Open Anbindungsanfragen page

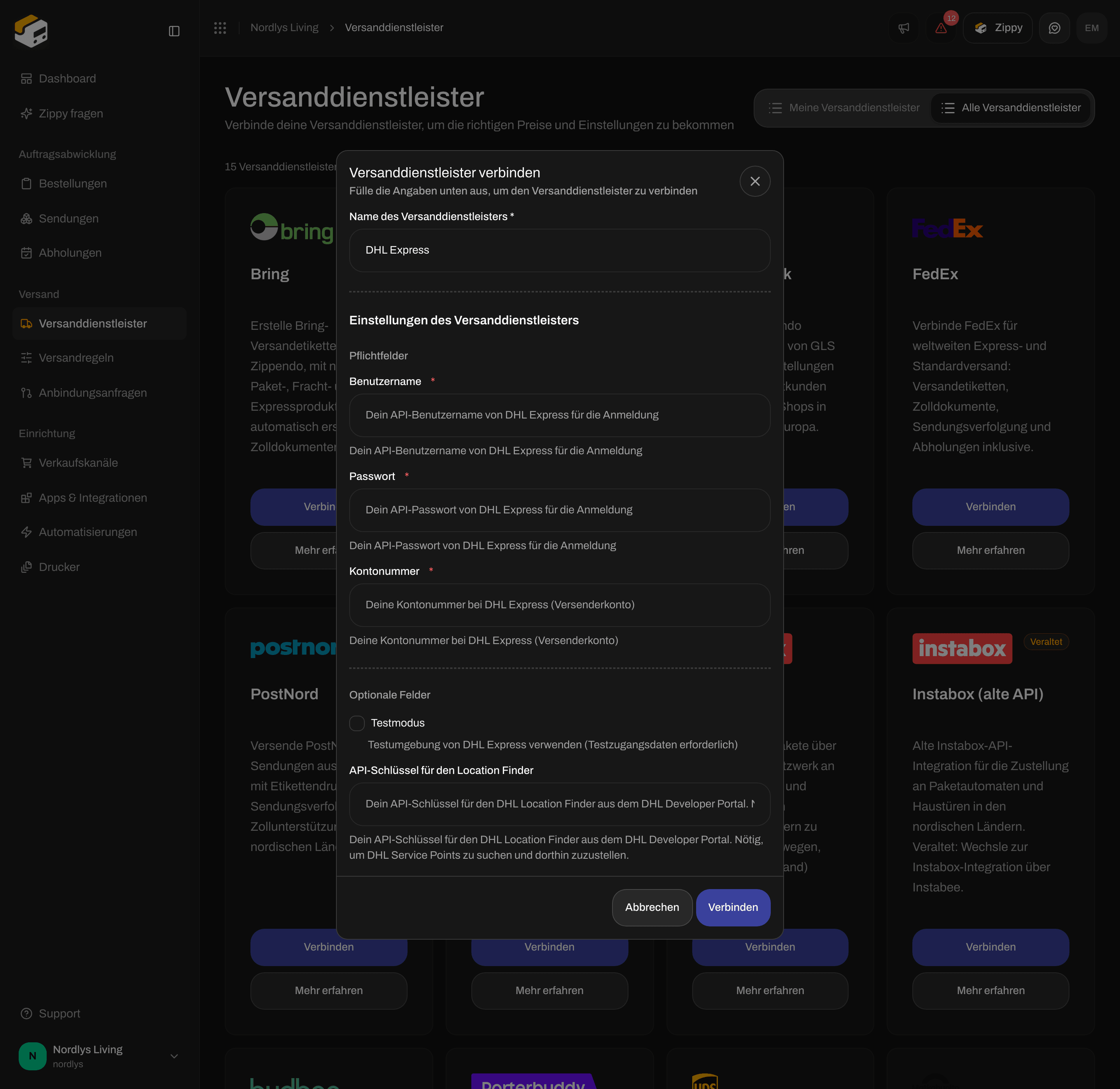point(100,393)
